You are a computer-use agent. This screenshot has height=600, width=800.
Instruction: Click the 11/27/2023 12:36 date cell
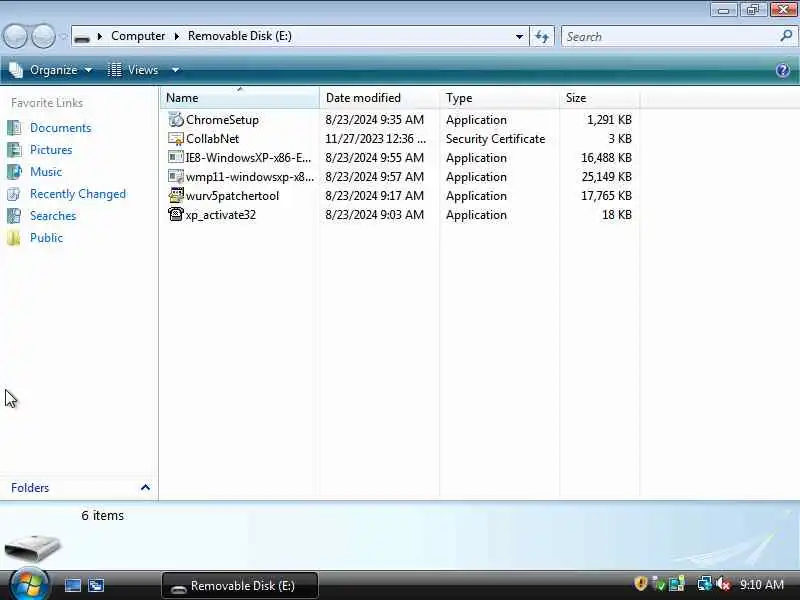click(376, 139)
